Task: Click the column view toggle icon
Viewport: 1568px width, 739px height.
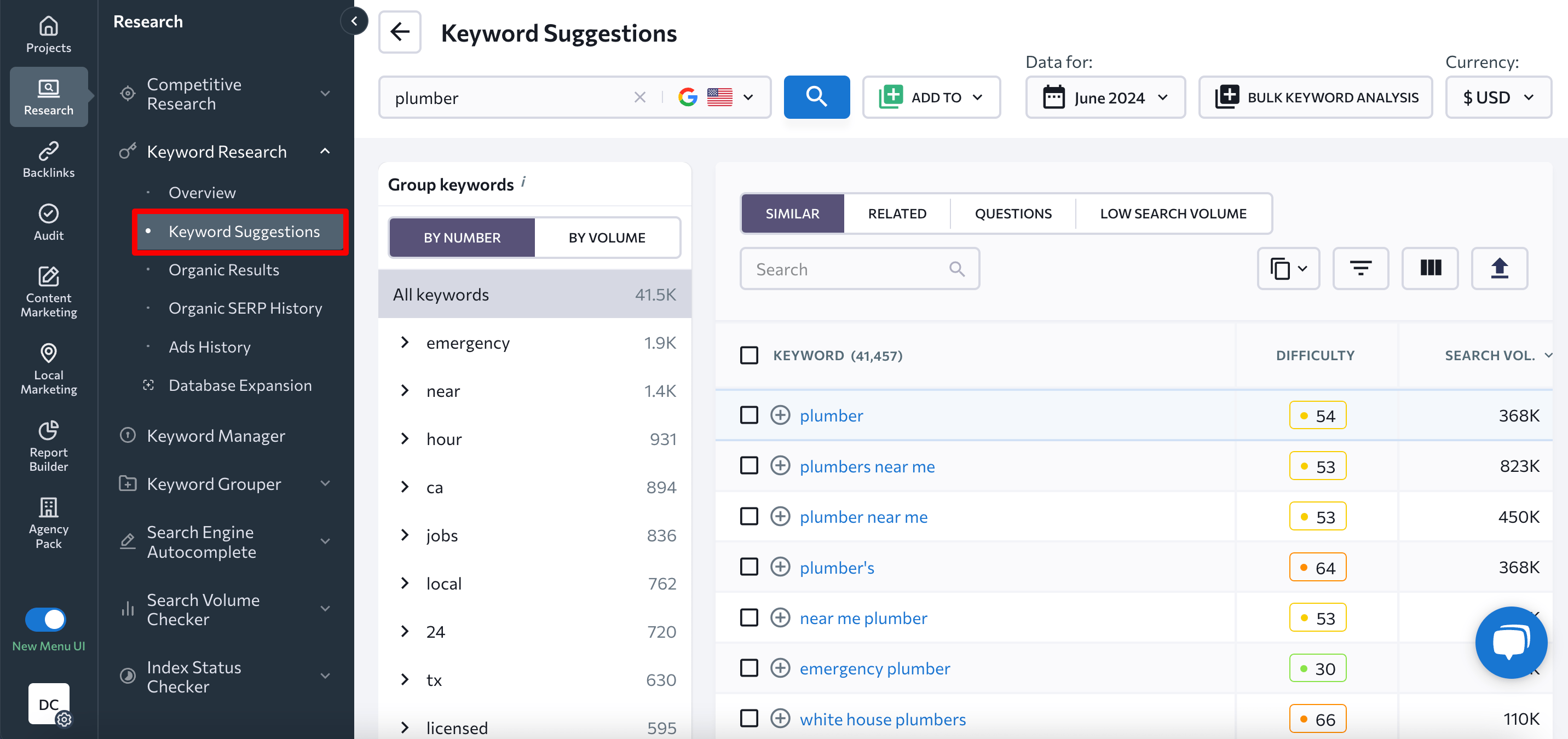Action: click(1431, 268)
